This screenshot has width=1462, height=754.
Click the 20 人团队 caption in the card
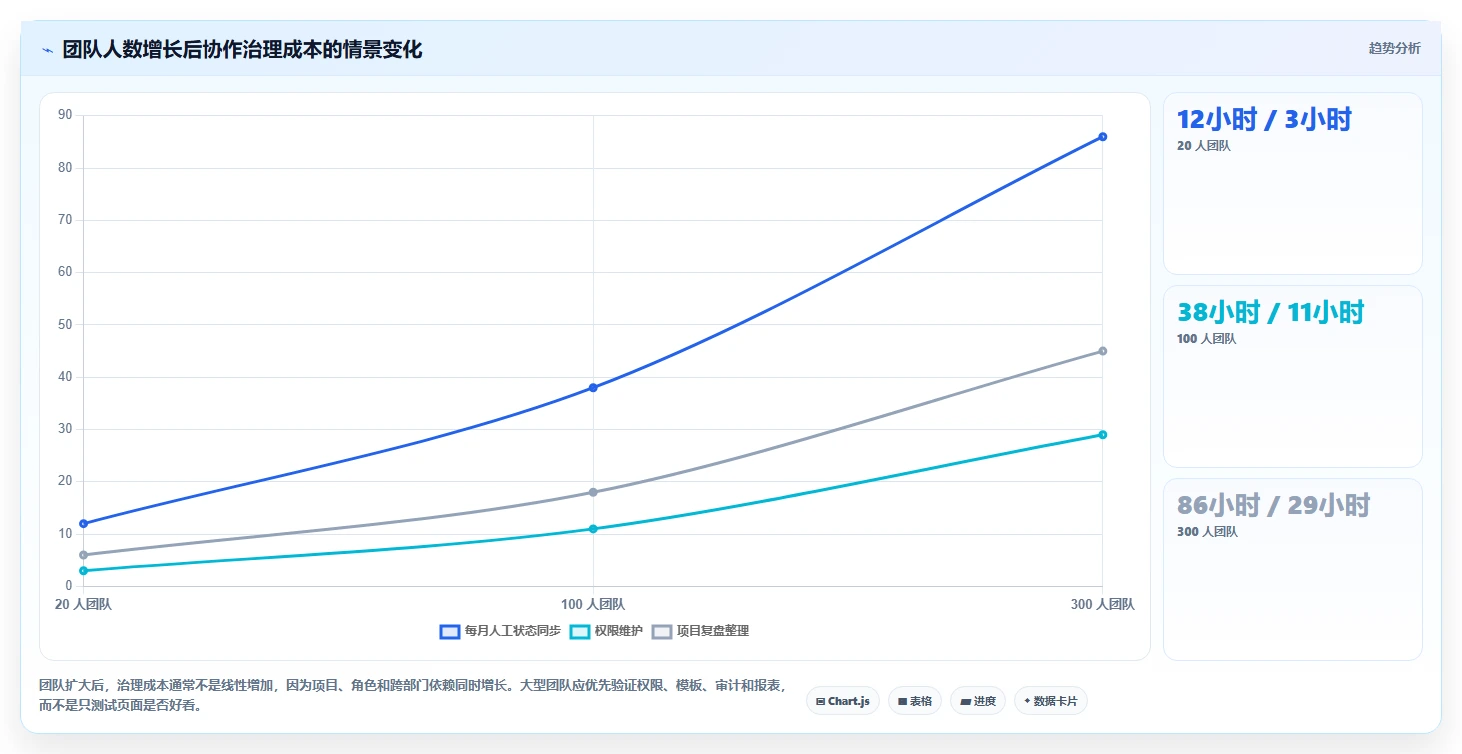(x=1204, y=146)
